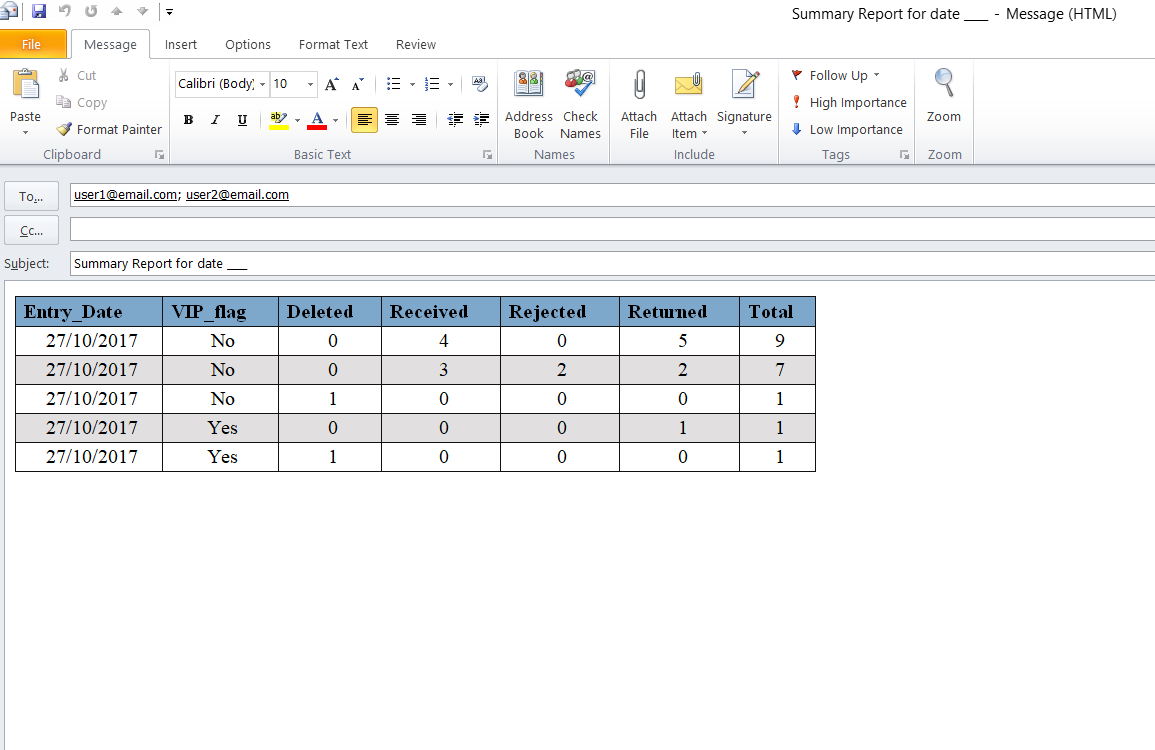Click Grow Font button
Viewport: 1155px width, 750px height.
(331, 84)
